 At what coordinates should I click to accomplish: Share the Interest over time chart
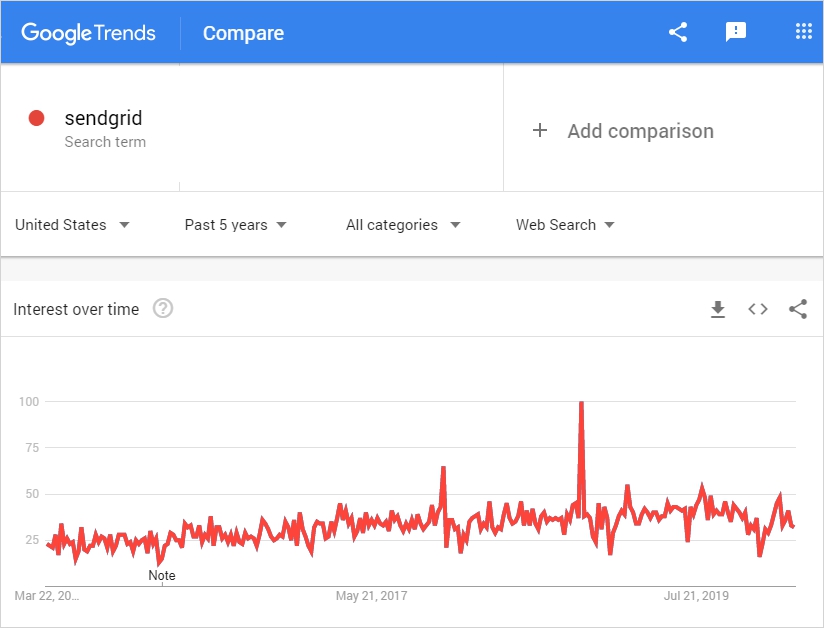point(798,309)
